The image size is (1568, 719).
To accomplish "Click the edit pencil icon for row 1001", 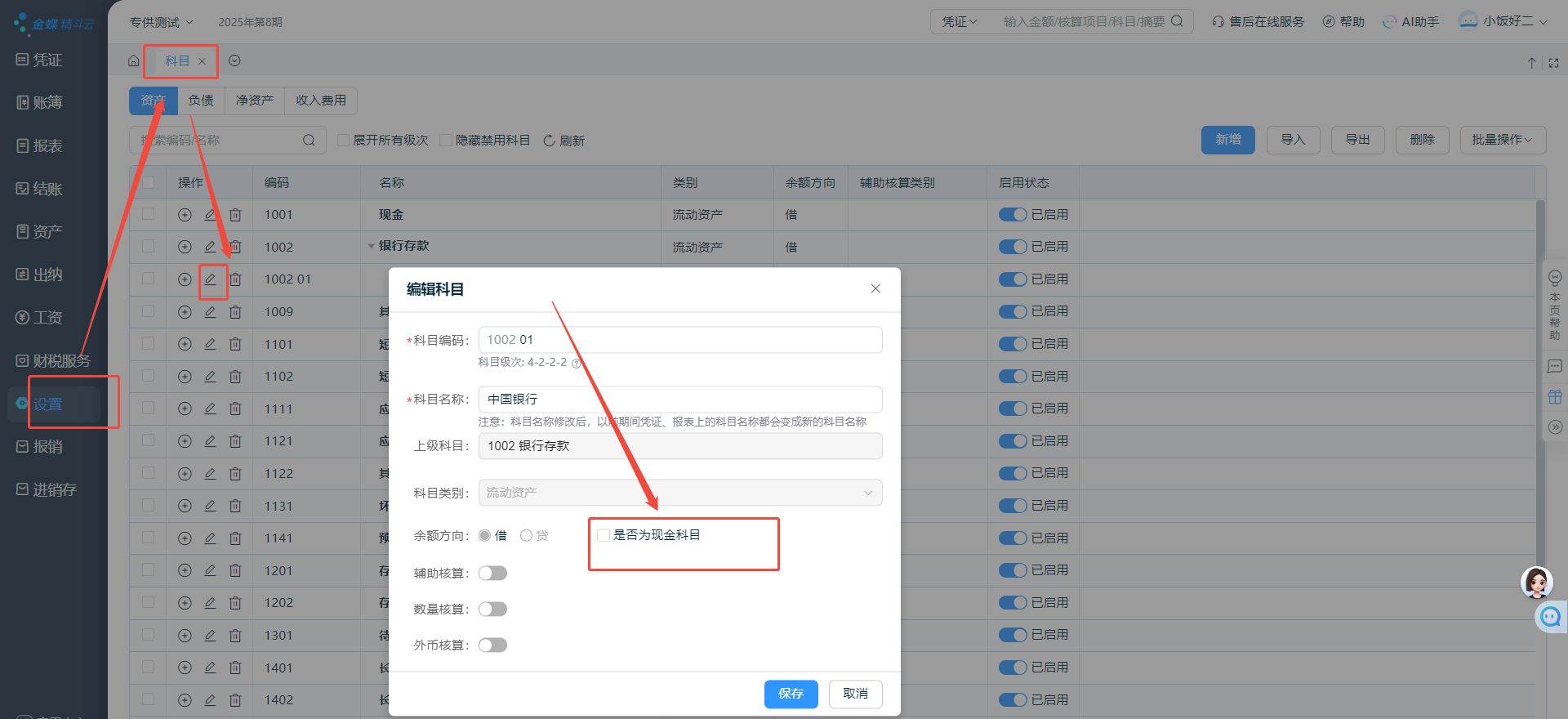I will pyautogui.click(x=210, y=214).
